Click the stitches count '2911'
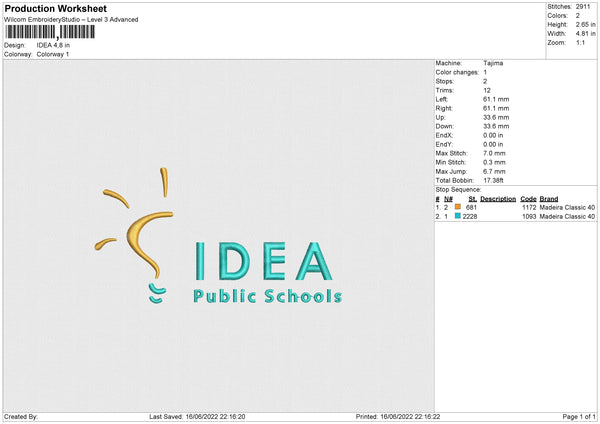The image size is (600, 424). (x=584, y=7)
